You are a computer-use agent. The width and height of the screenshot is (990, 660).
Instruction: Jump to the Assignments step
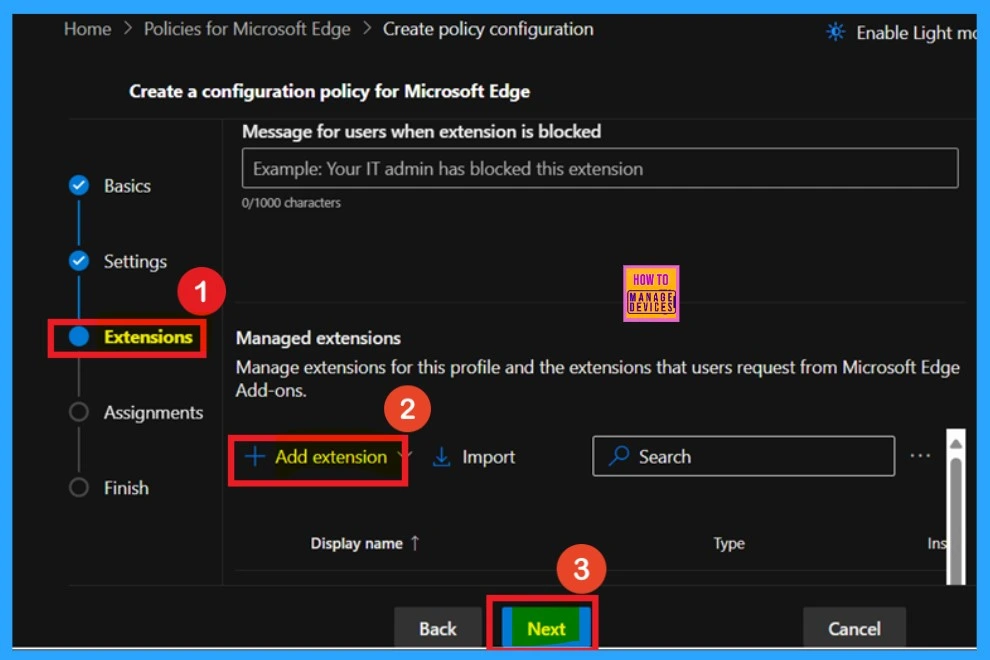click(152, 413)
